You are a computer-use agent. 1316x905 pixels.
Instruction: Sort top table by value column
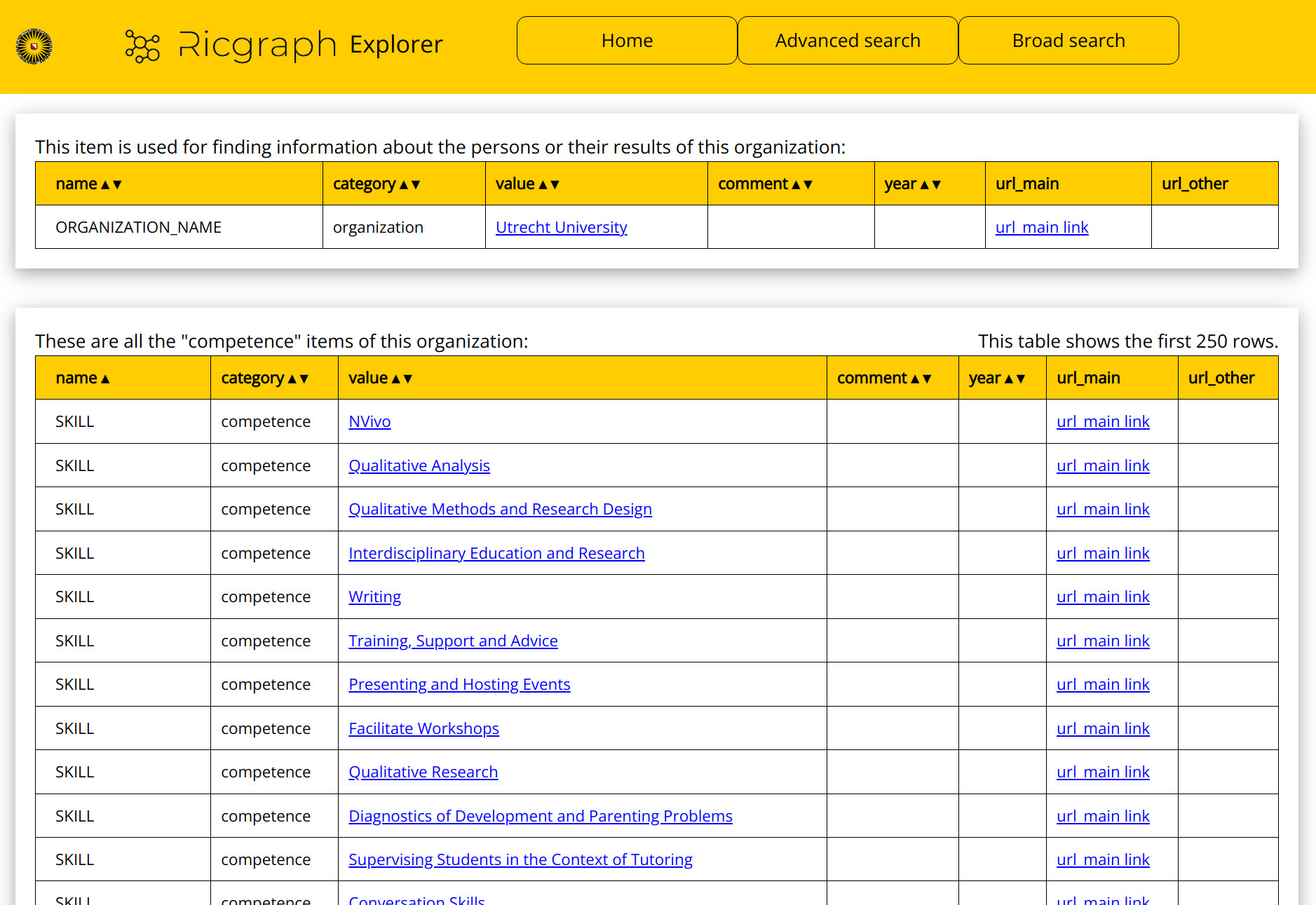tap(527, 184)
